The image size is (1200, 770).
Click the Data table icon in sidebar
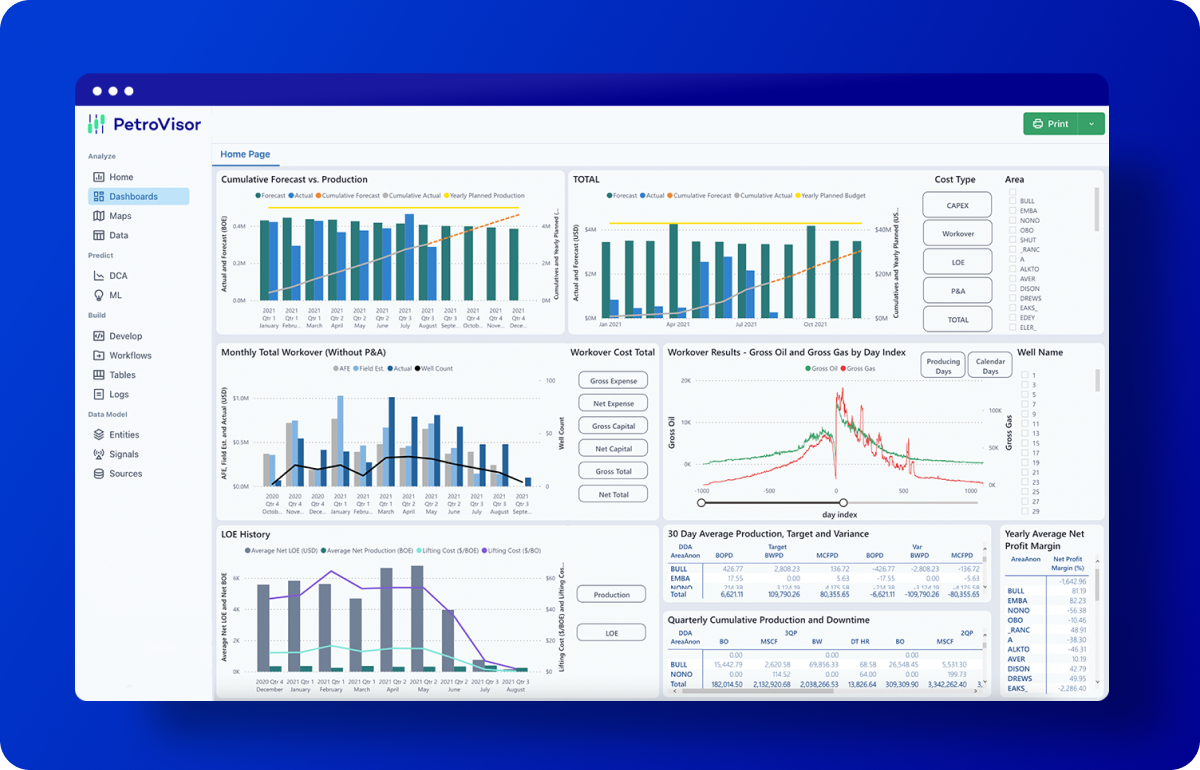[x=99, y=236]
